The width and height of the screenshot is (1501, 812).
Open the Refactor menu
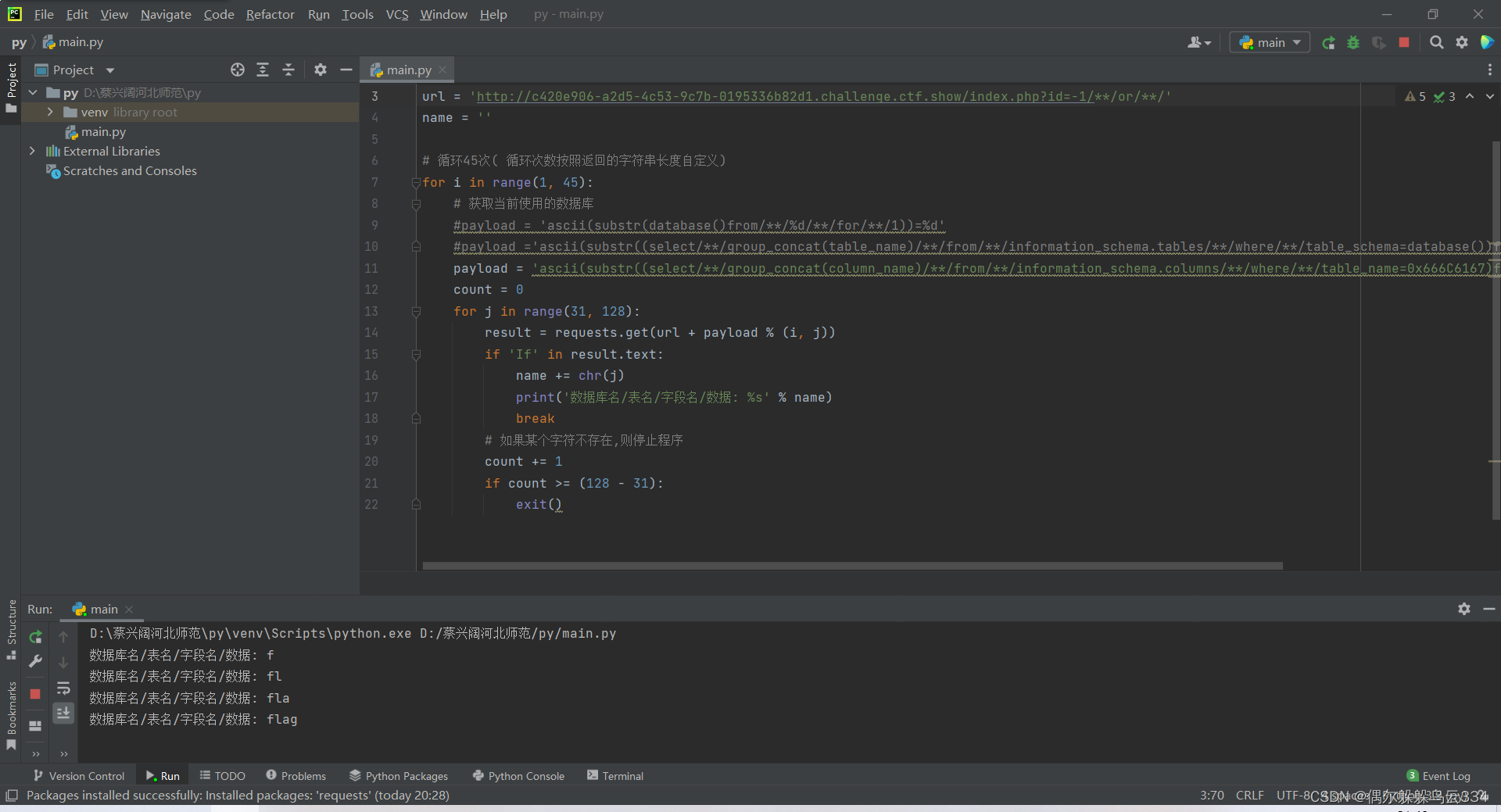pyautogui.click(x=270, y=14)
